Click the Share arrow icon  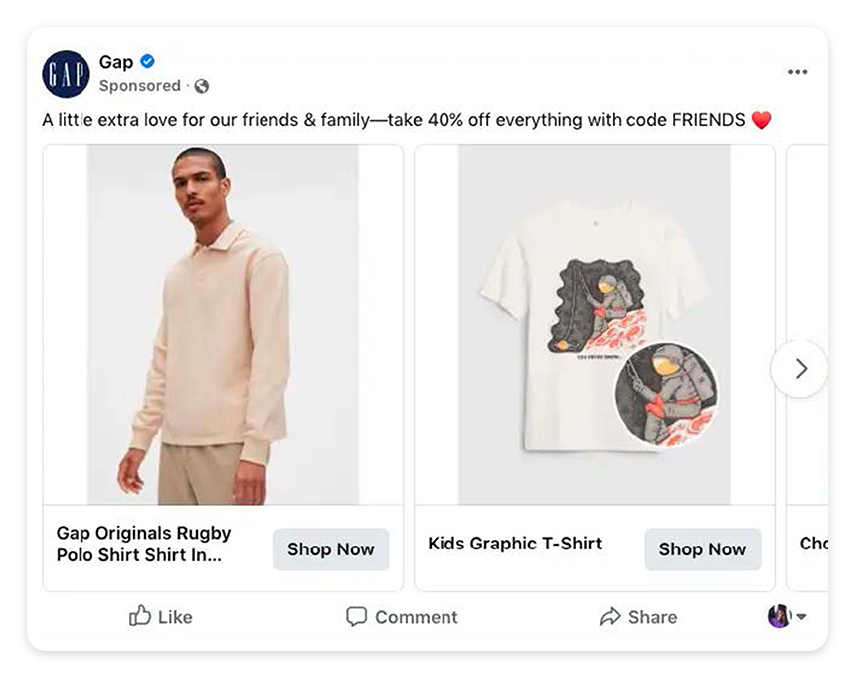tap(610, 617)
